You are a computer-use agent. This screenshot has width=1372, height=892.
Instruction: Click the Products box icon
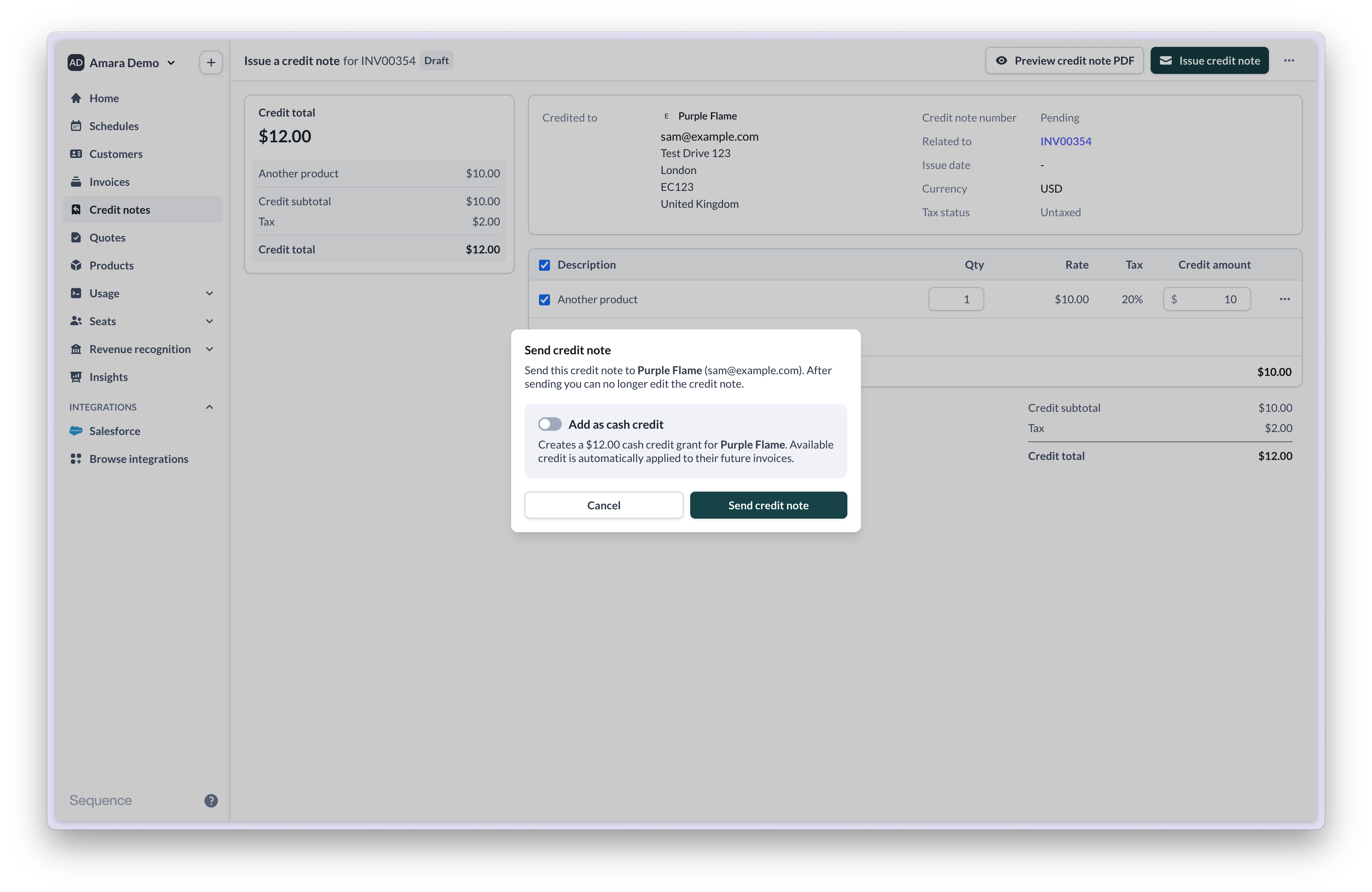click(x=76, y=265)
